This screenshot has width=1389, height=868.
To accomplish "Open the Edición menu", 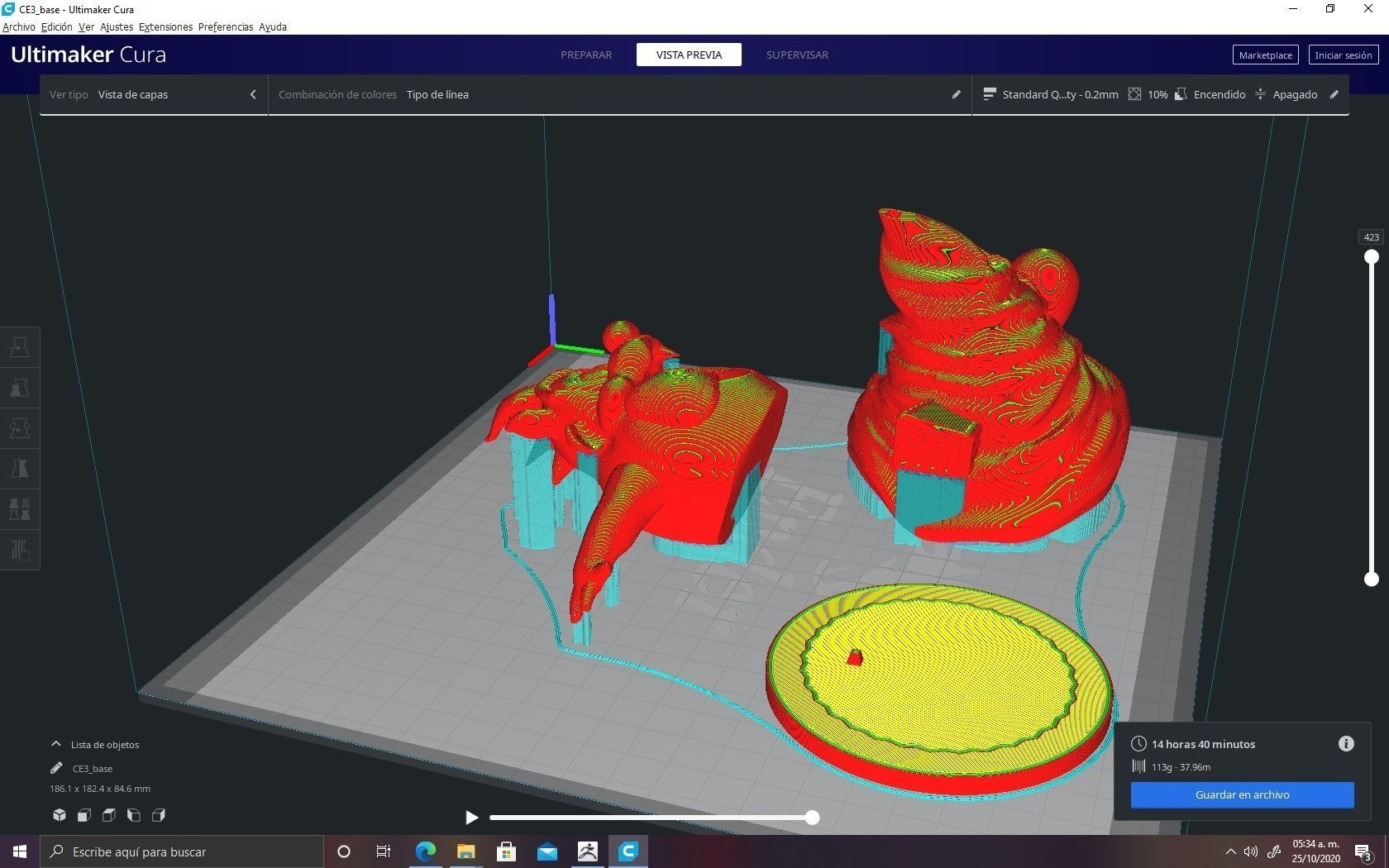I will [56, 26].
